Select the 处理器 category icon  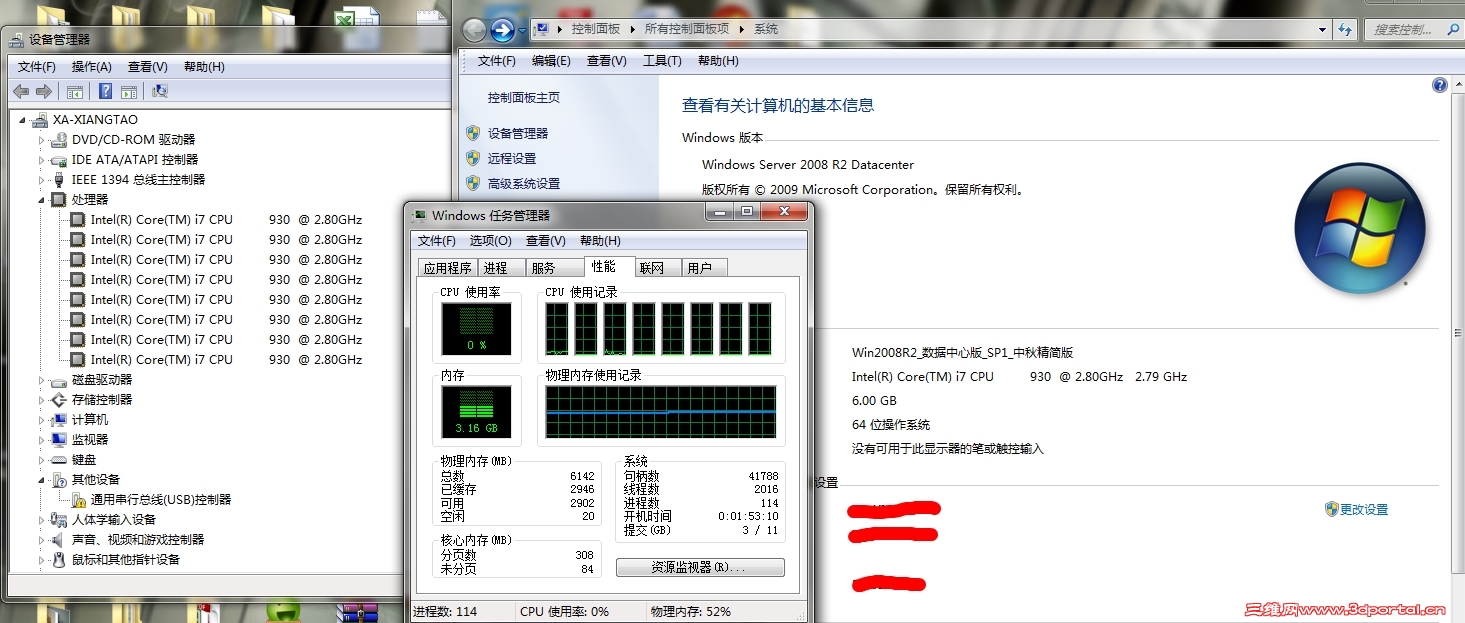59,200
